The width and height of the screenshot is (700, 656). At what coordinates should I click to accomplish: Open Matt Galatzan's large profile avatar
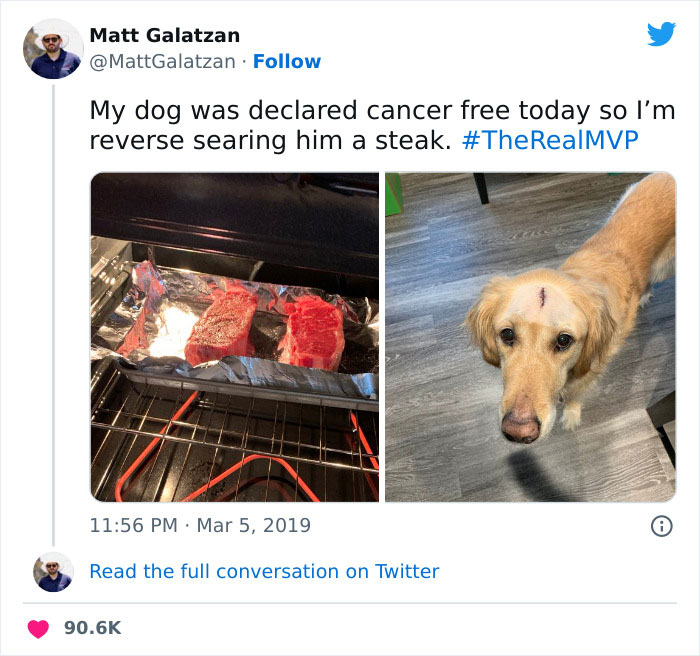[x=53, y=49]
